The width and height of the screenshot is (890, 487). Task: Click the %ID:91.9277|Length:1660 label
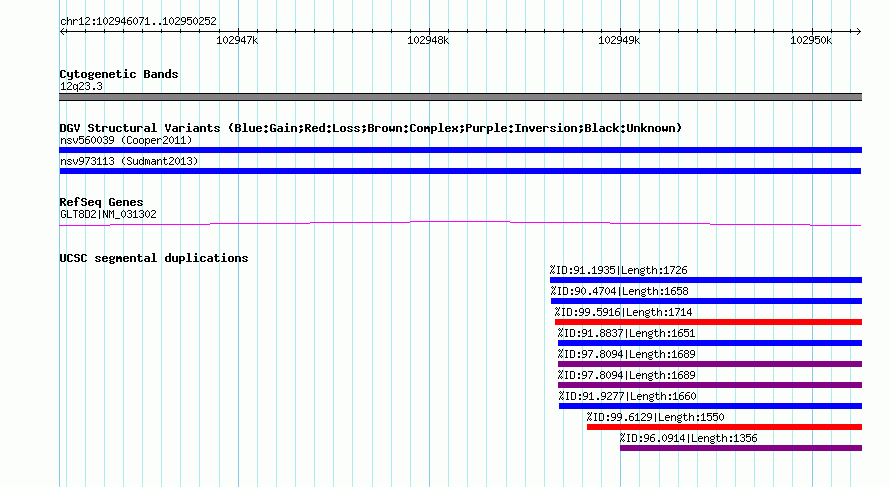tap(627, 396)
